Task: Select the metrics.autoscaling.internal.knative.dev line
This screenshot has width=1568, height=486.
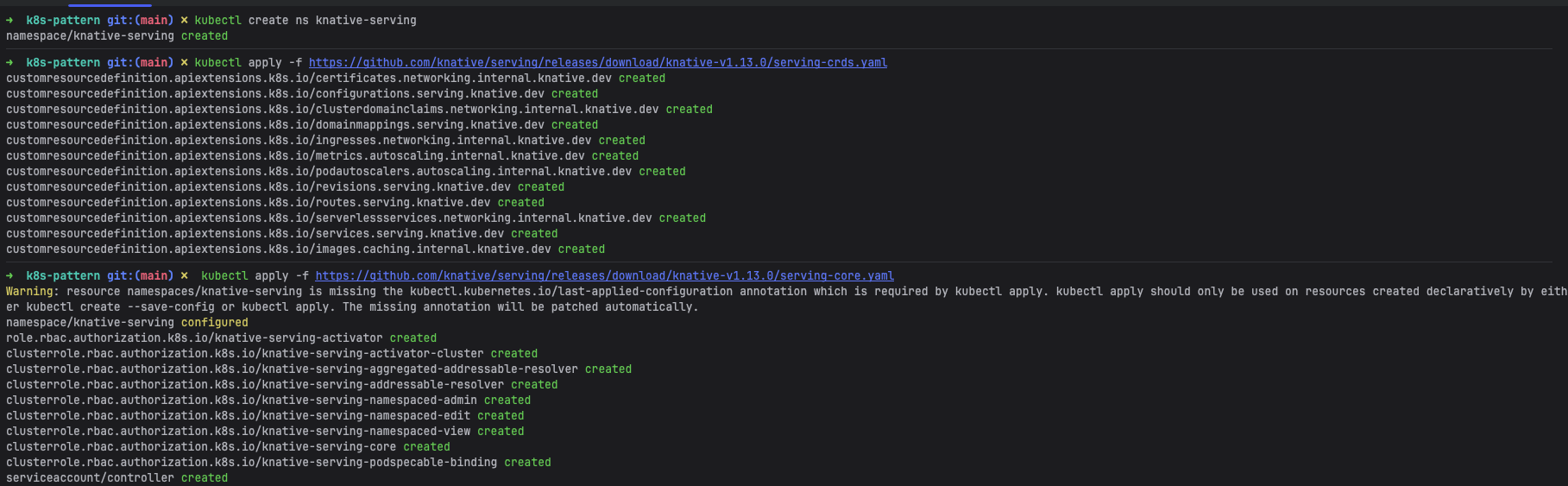Action: 323,155
